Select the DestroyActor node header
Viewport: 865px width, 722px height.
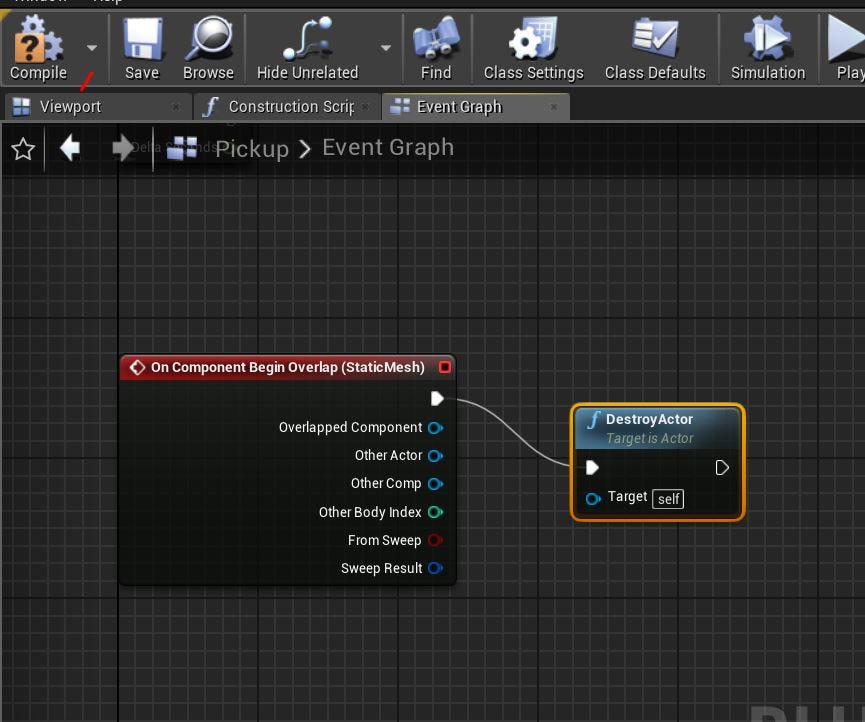[x=658, y=428]
